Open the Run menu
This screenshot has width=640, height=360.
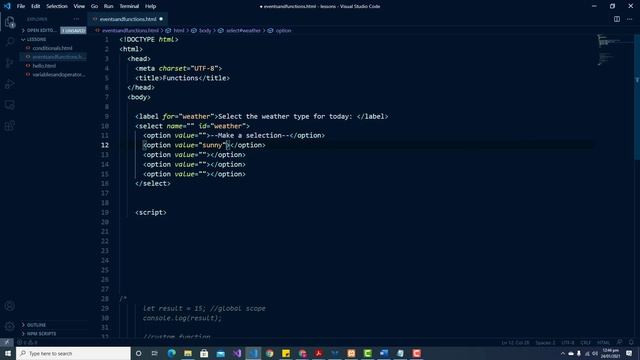click(108, 6)
